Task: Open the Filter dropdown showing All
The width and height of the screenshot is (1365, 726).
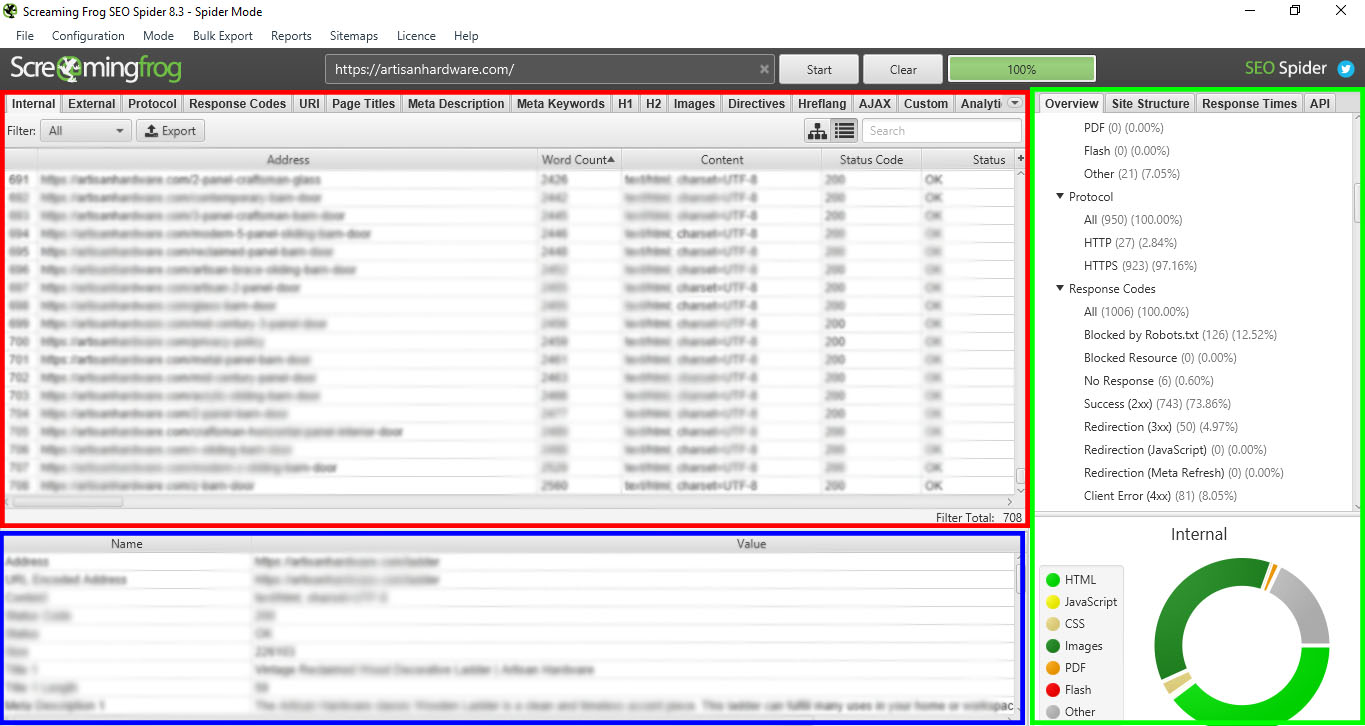Action: 86,131
